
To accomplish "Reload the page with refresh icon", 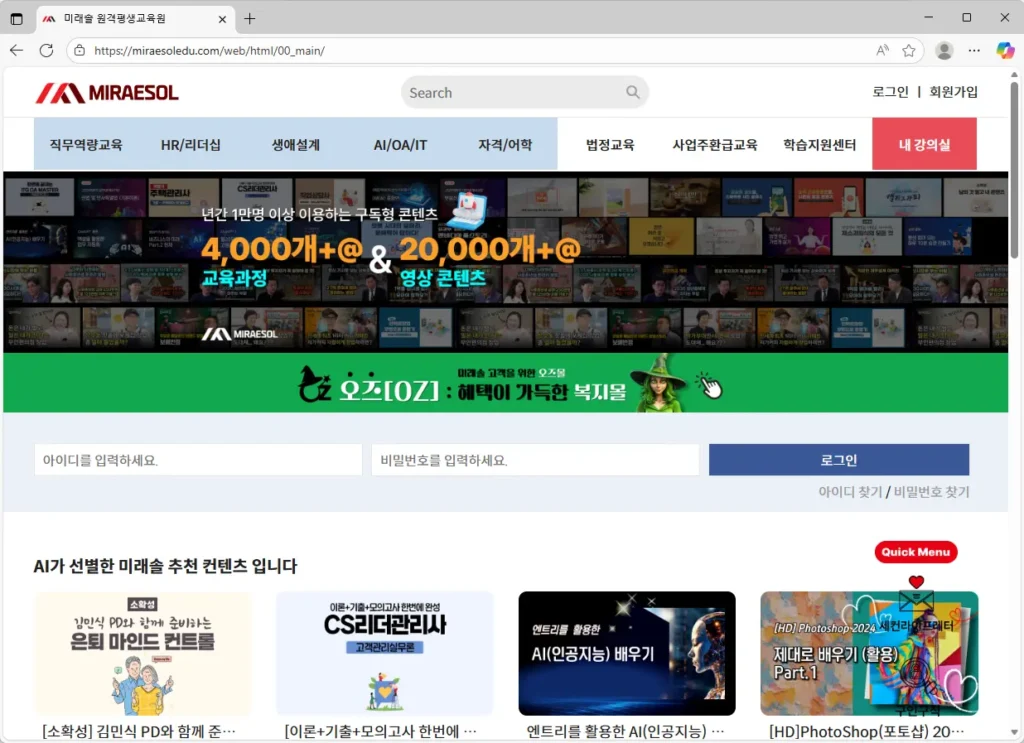I will [x=46, y=50].
